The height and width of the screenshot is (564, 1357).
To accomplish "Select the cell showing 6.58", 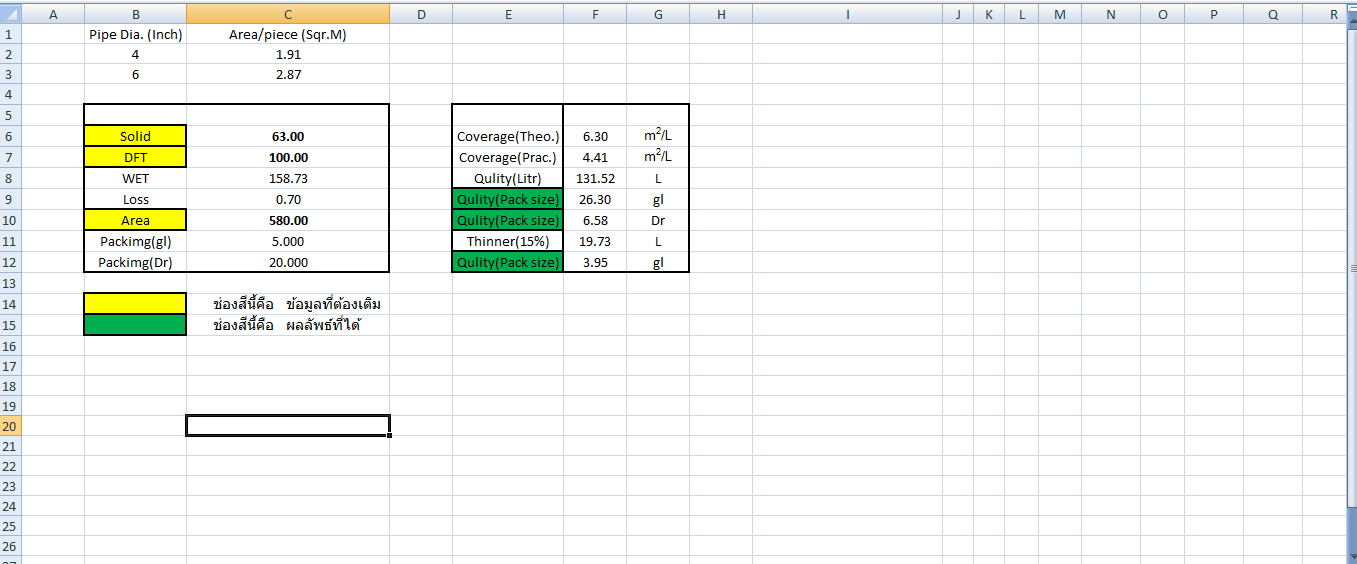I will tap(595, 220).
